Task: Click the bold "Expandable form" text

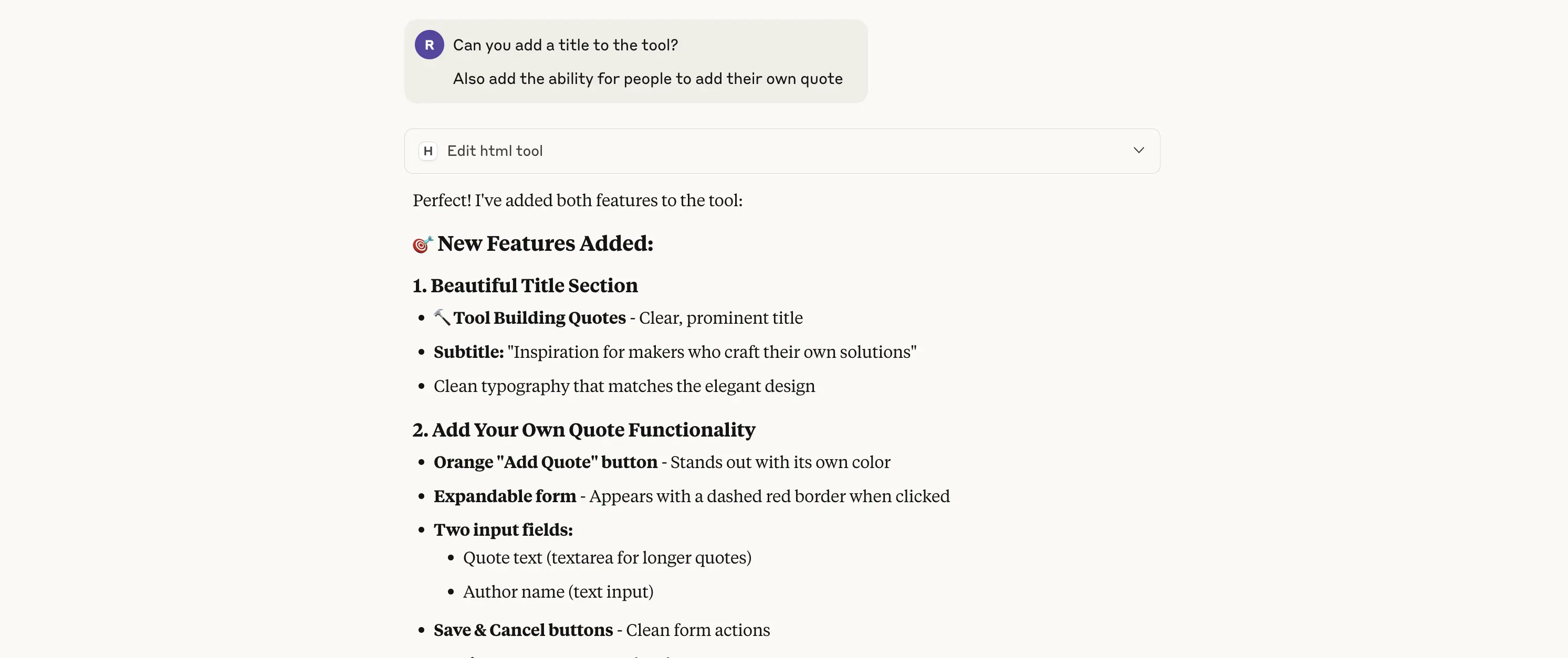Action: coord(504,496)
